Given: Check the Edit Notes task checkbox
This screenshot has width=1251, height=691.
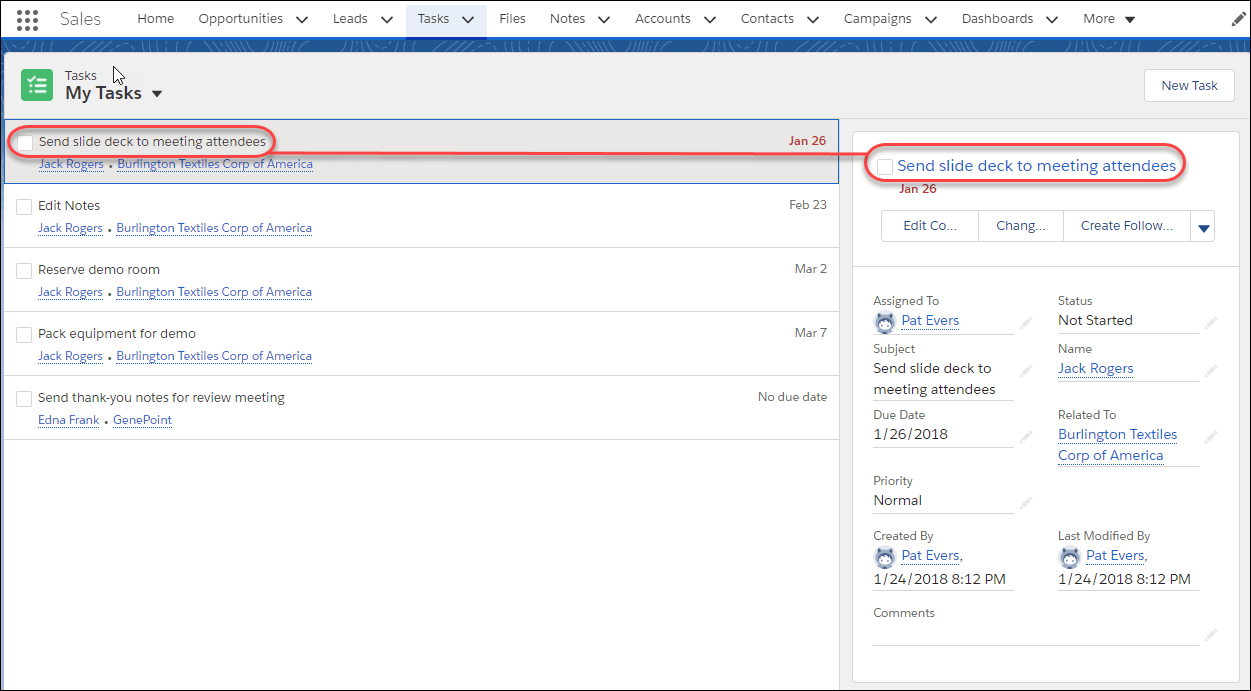Looking at the screenshot, I should tap(23, 206).
